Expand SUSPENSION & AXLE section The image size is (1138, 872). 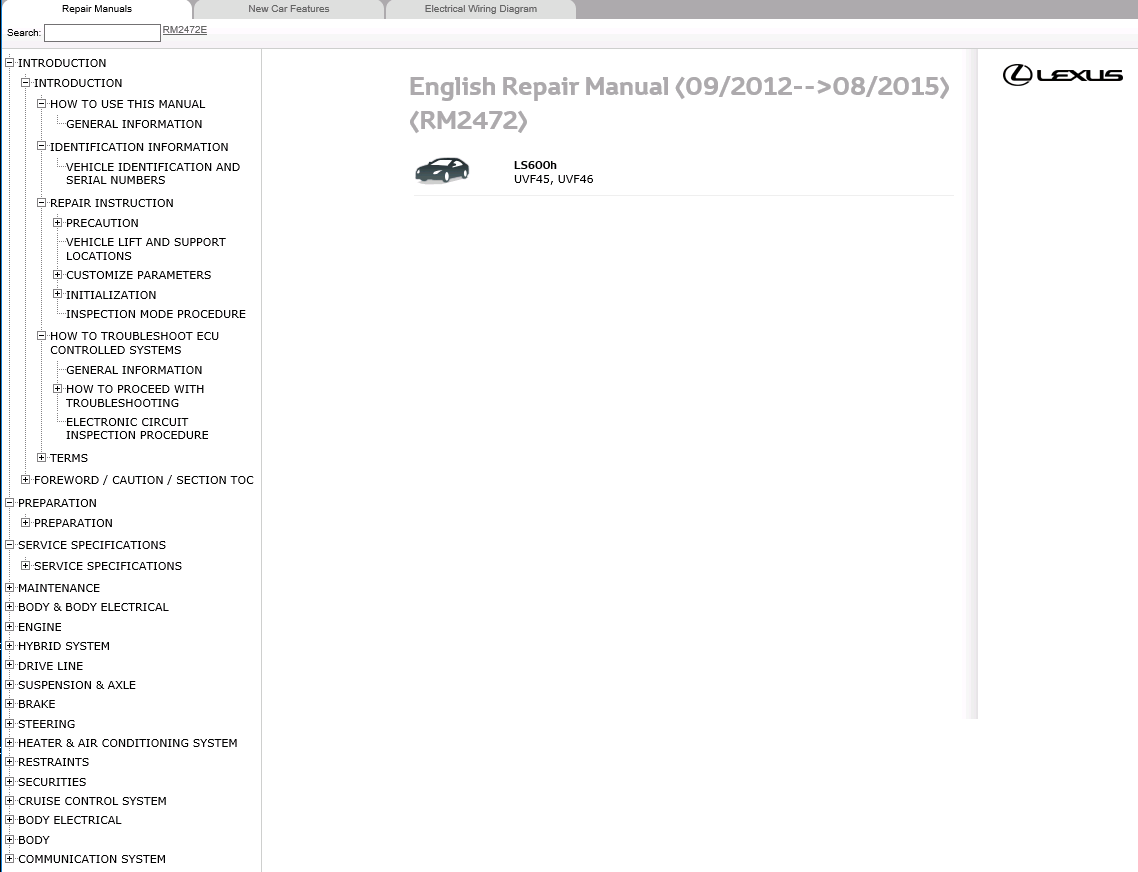[9, 684]
